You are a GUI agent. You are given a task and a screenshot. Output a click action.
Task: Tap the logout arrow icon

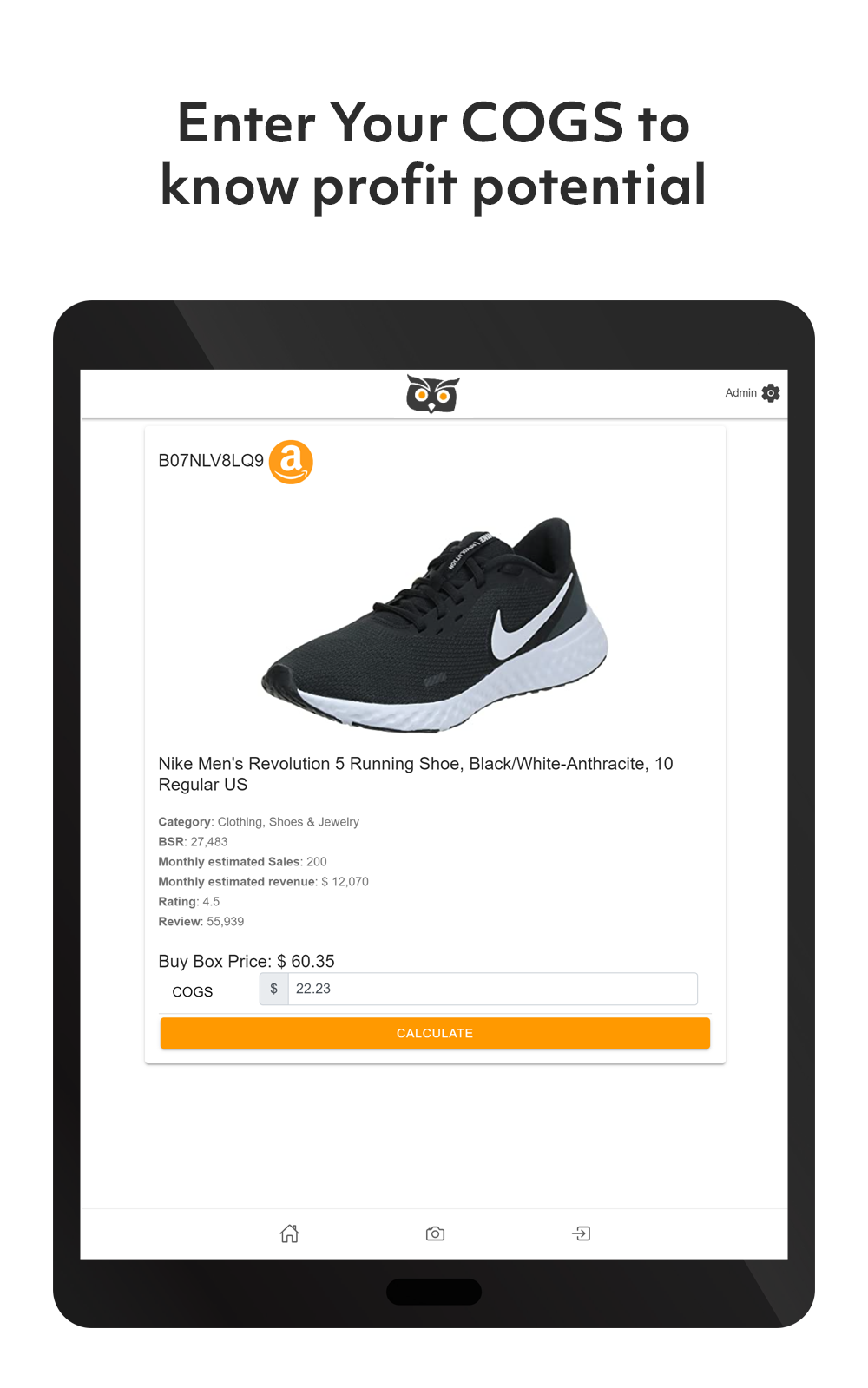pyautogui.click(x=582, y=1233)
